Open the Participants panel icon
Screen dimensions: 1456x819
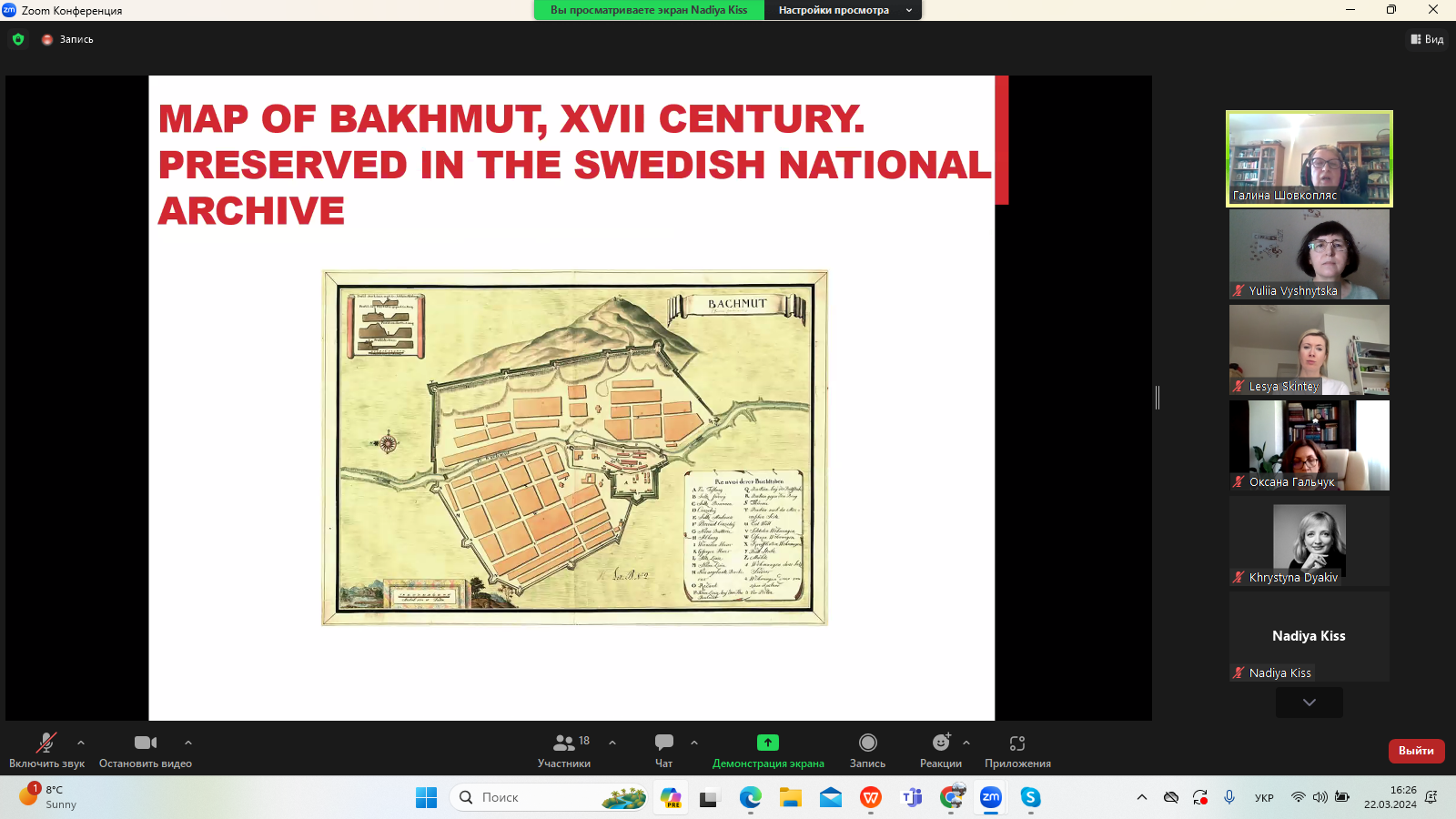tap(564, 743)
